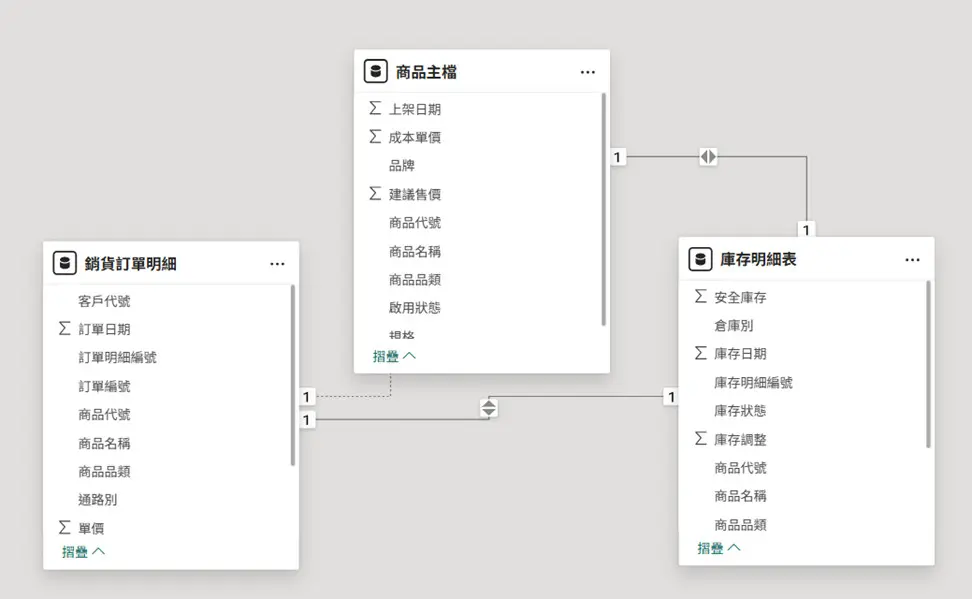
Task: Click the 商品主檔 table's field scrollbar
Action: point(604,210)
